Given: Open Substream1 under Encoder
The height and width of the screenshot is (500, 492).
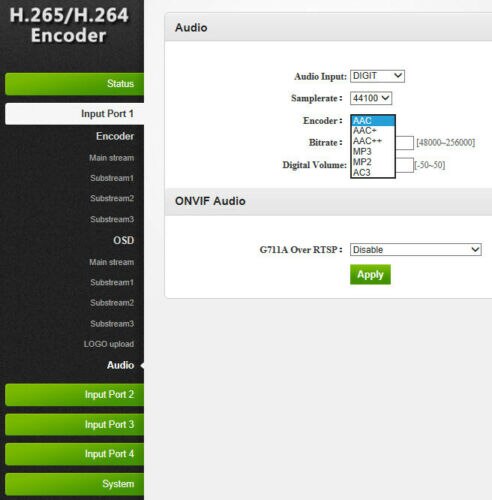Looking at the screenshot, I should click(112, 178).
